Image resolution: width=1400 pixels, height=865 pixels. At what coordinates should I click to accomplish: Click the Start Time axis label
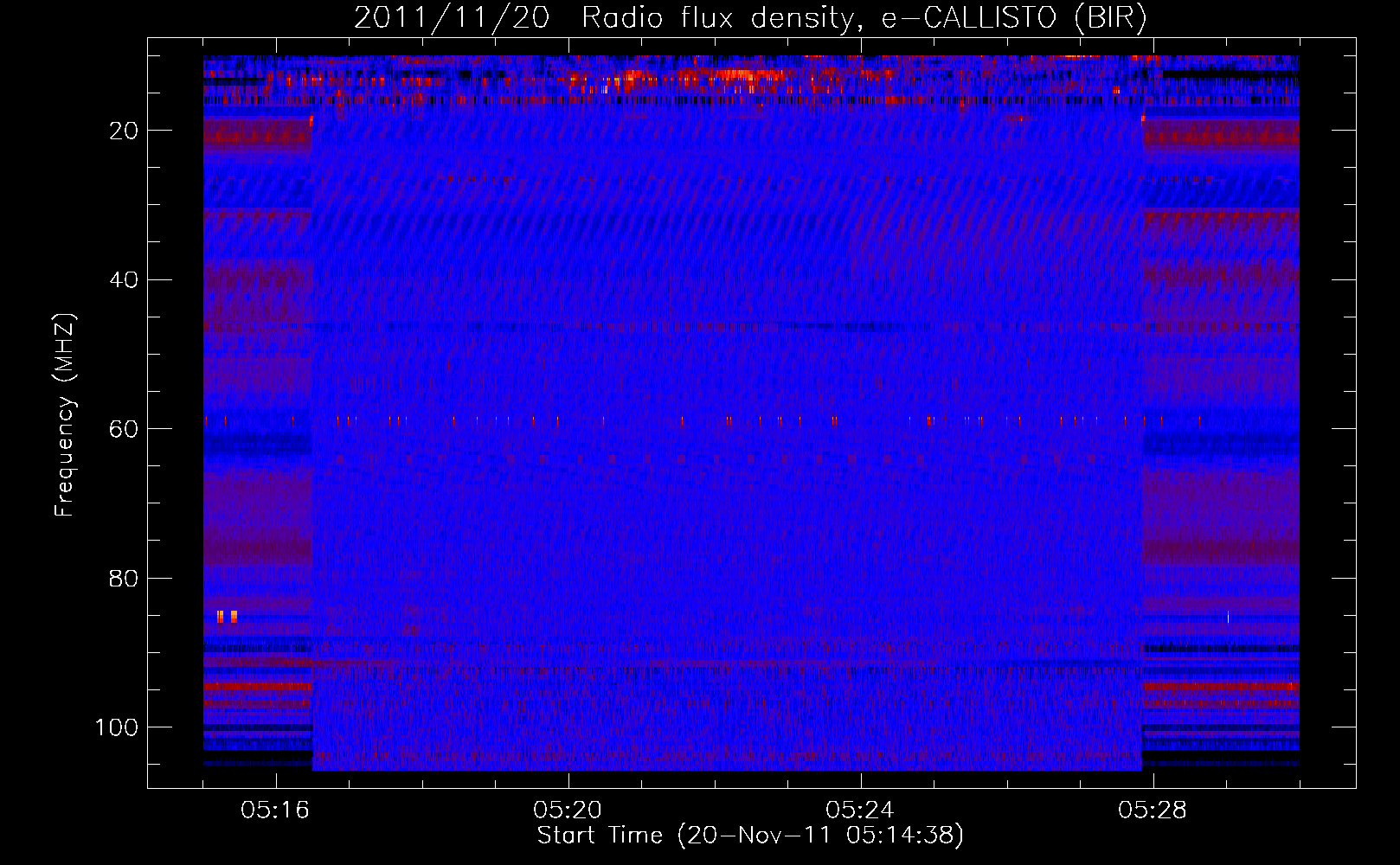[750, 836]
